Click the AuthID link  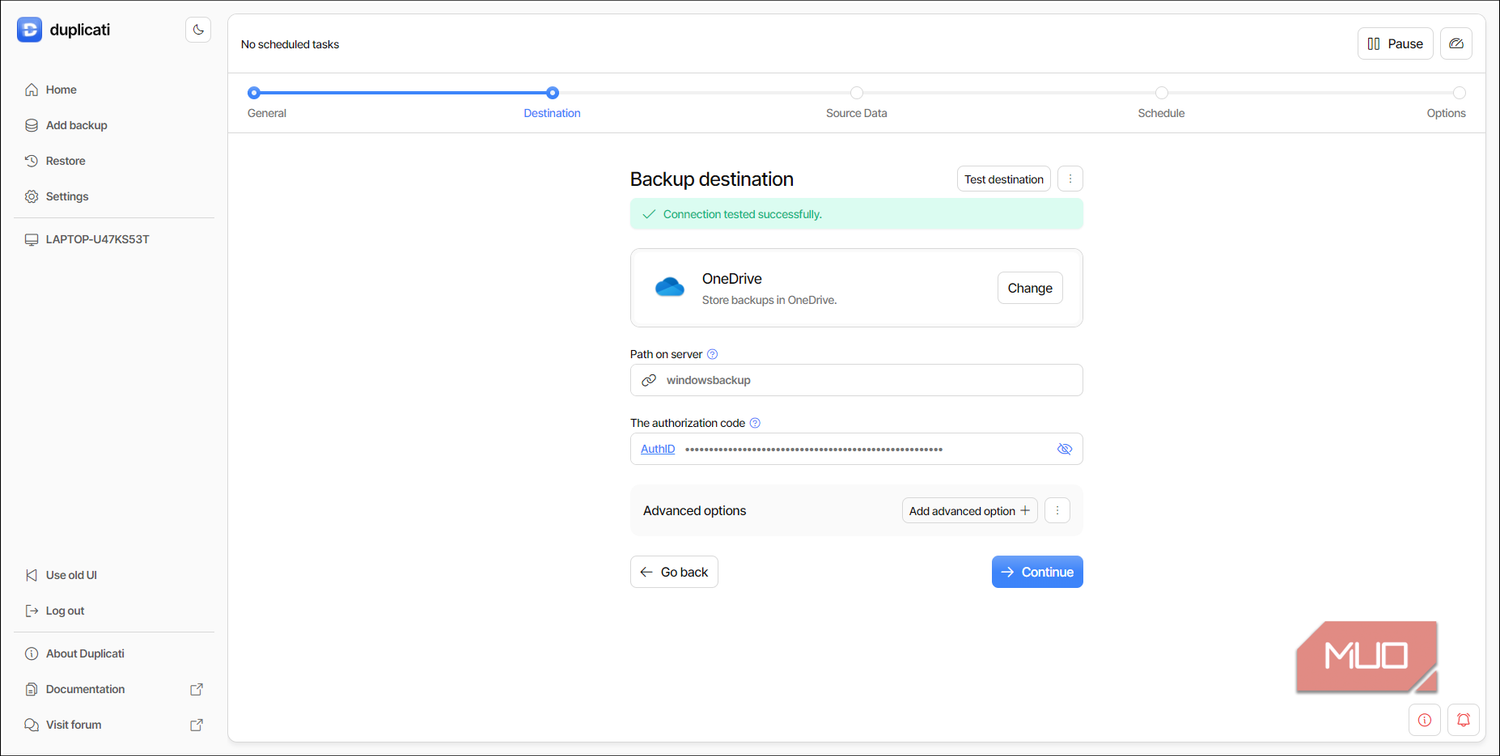[658, 450]
